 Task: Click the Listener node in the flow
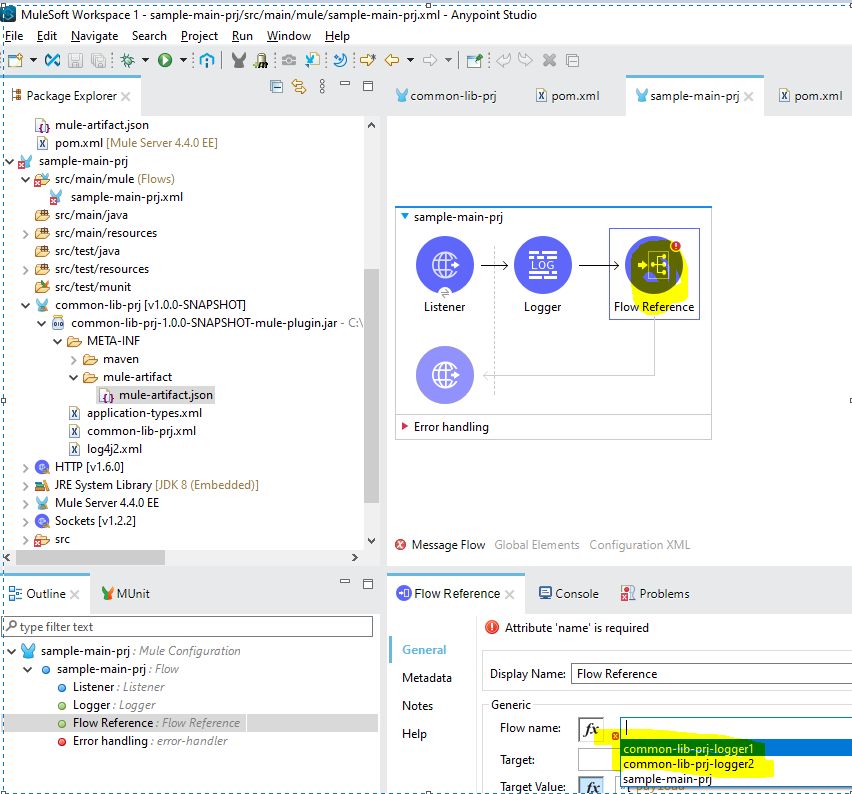click(444, 267)
